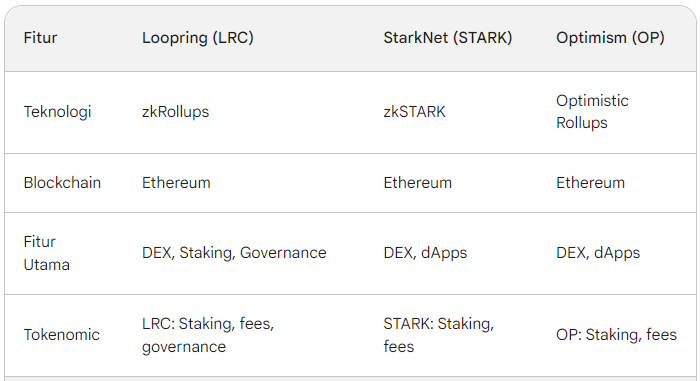Click the Fitur Utama row label

tap(46, 253)
